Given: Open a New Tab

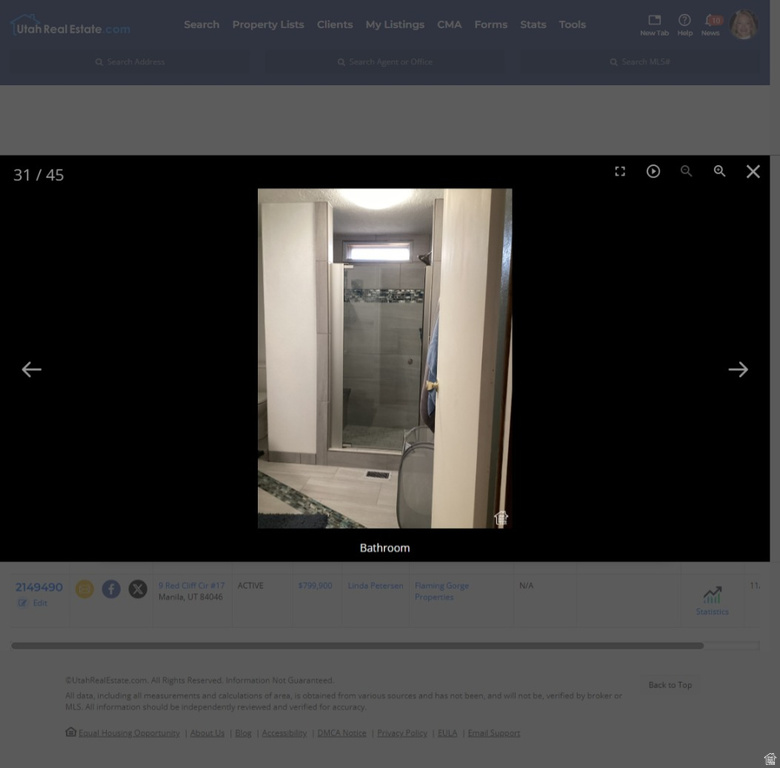Looking at the screenshot, I should [654, 24].
